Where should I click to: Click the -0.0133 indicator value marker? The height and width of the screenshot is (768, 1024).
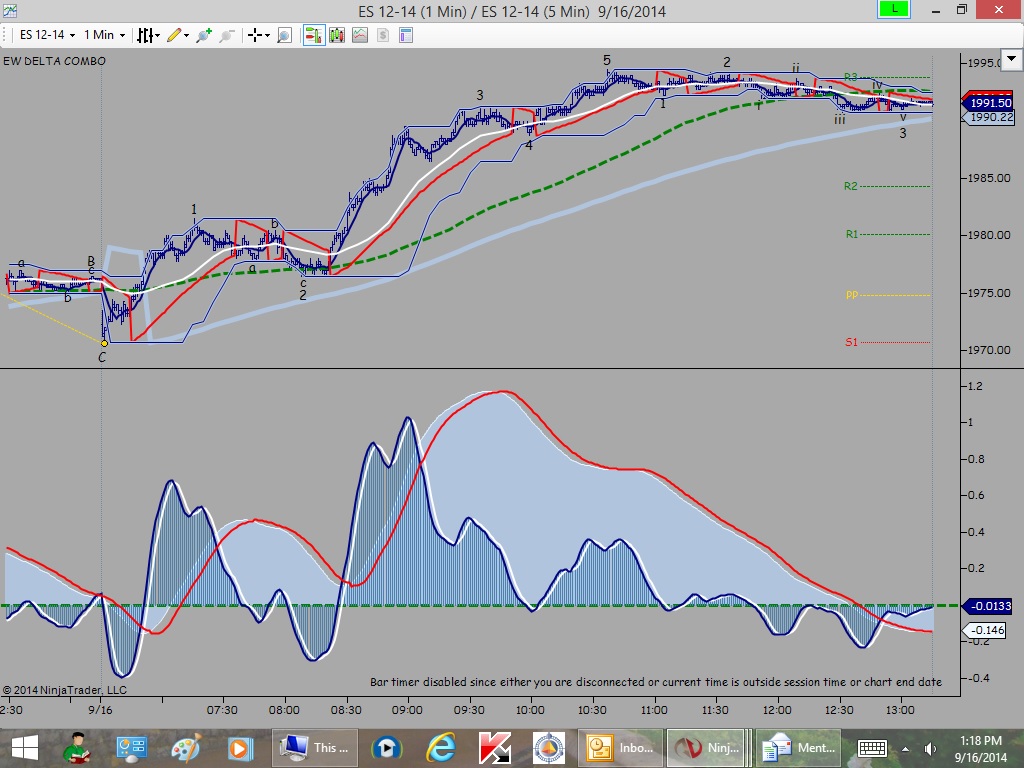click(989, 606)
